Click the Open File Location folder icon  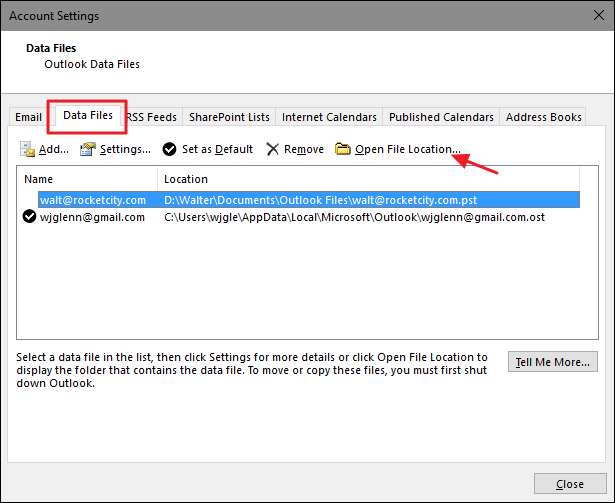343,149
